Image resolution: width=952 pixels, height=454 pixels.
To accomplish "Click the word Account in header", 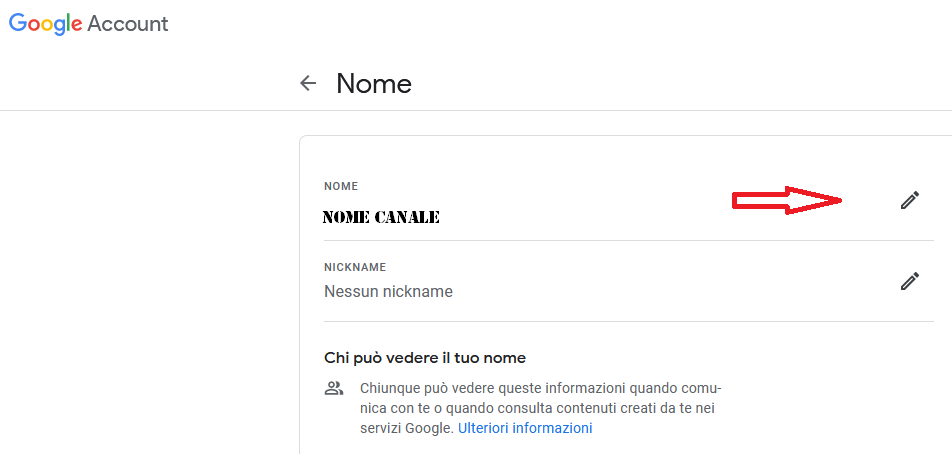I will (x=128, y=24).
